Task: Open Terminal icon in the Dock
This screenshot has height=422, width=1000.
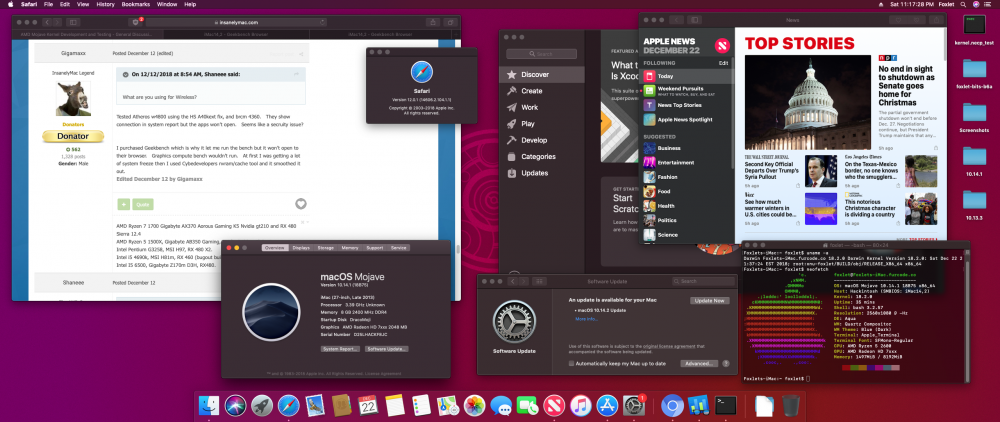Action: [726, 405]
